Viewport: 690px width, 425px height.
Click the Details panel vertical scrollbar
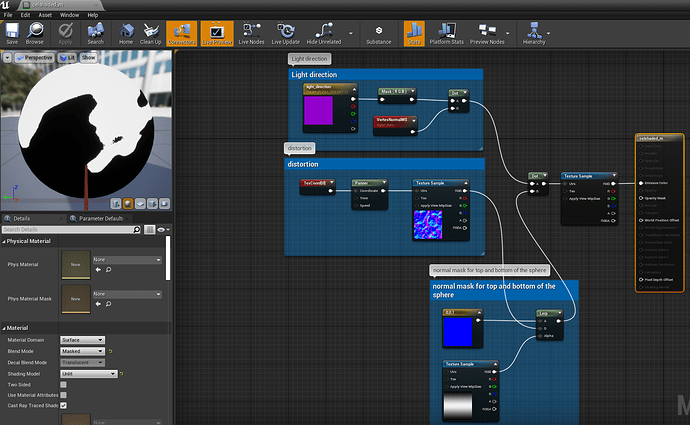click(168, 258)
